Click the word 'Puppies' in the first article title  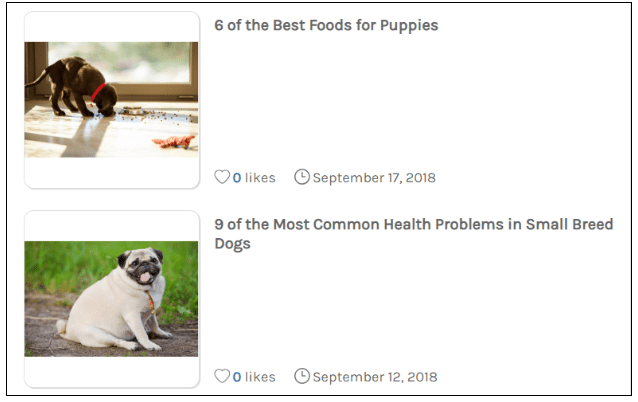click(409, 25)
